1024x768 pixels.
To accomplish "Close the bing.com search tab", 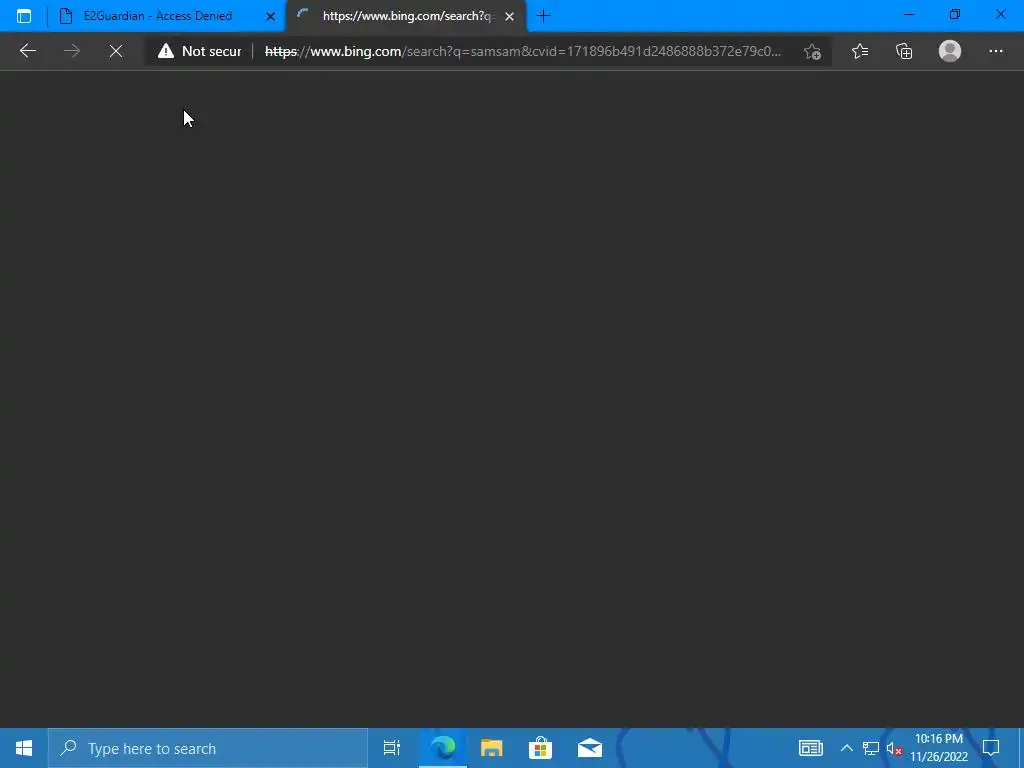I will point(509,16).
